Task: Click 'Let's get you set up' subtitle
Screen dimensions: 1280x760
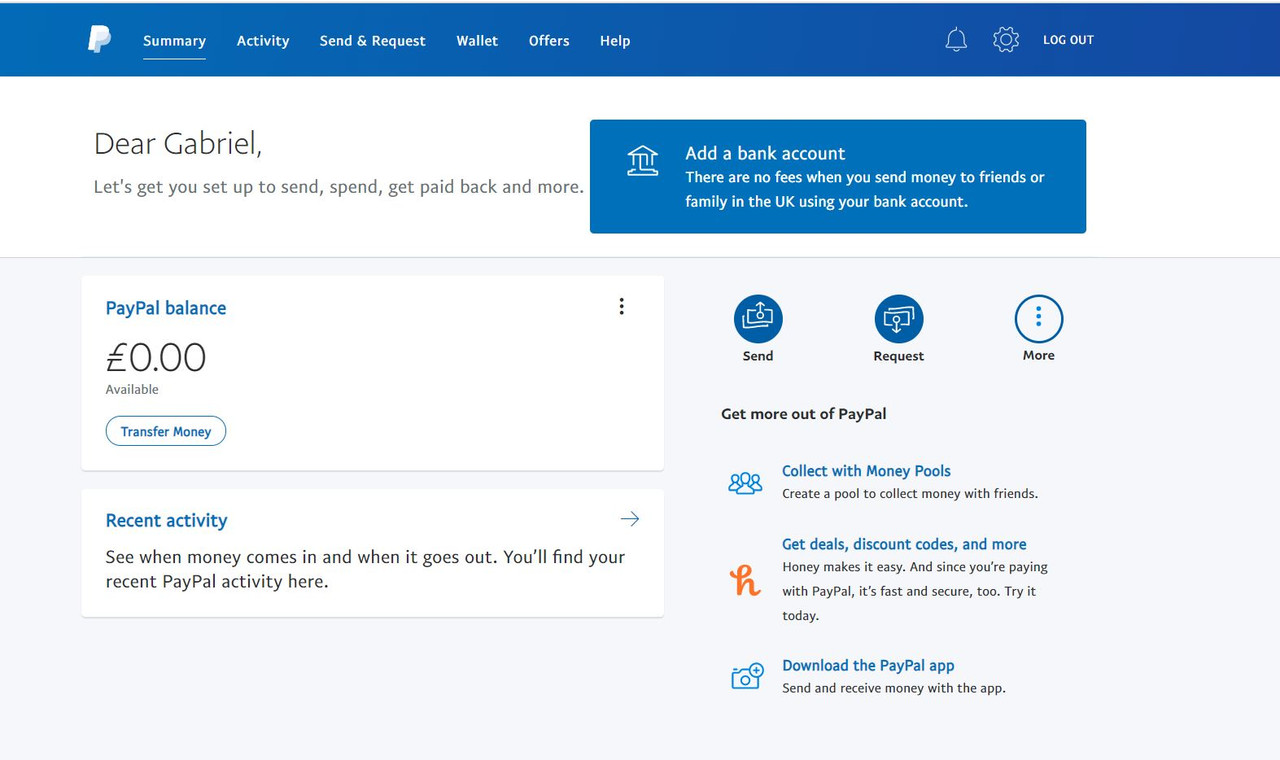Action: pos(339,187)
